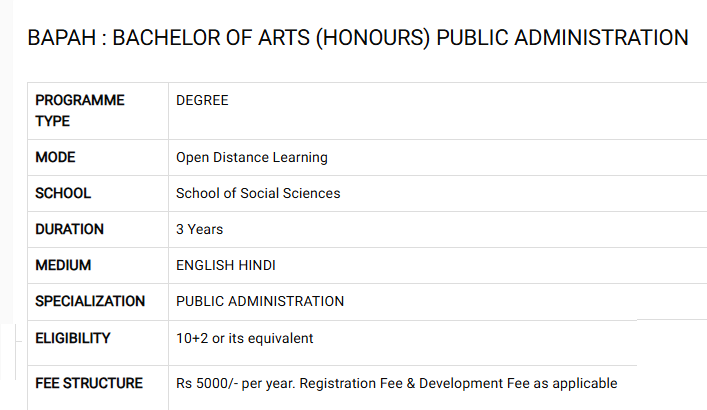Click the ELIGIBILITY row label
This screenshot has width=707, height=410.
73,338
